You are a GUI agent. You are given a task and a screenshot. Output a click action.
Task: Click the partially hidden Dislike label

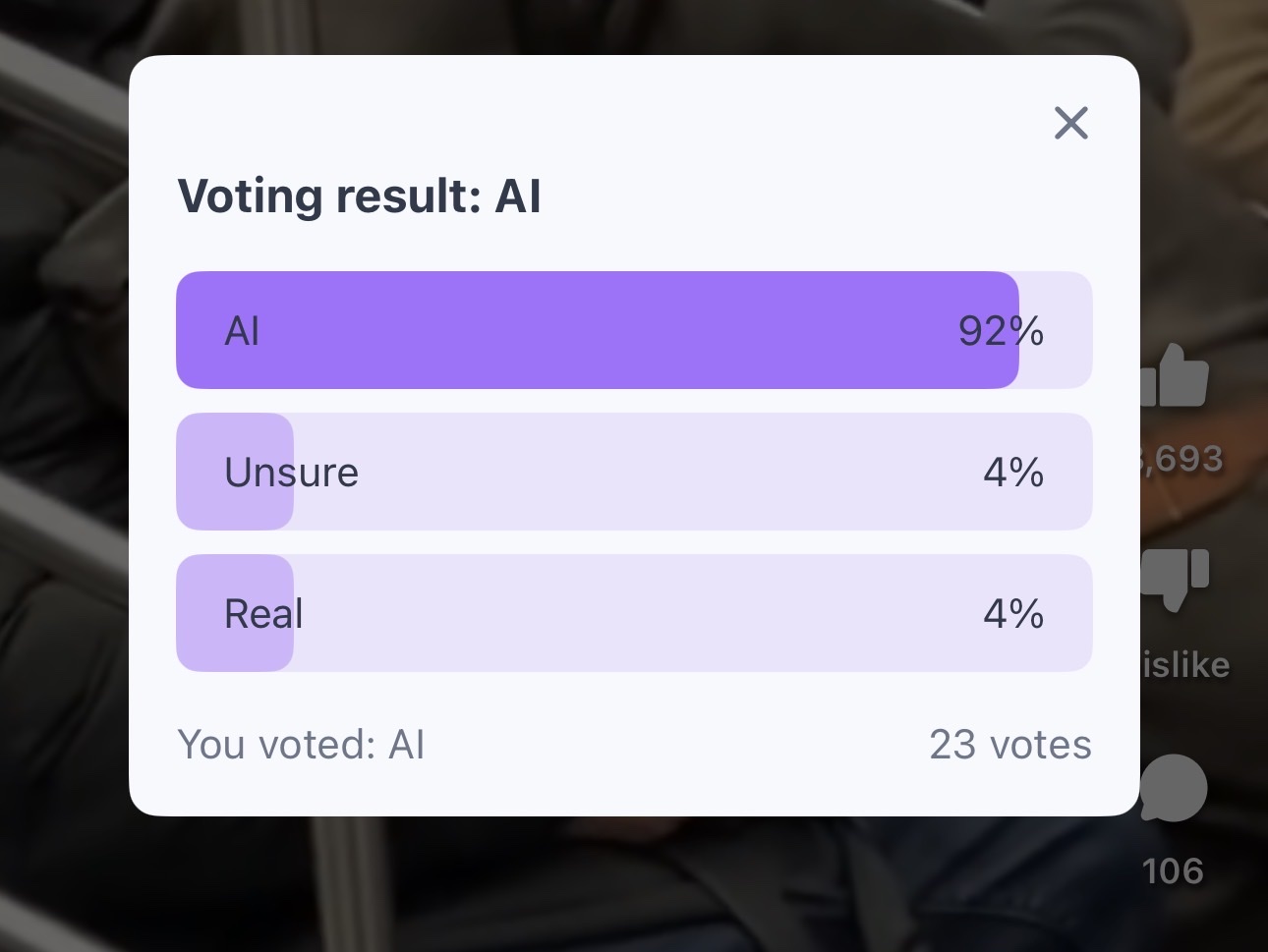[x=1186, y=665]
